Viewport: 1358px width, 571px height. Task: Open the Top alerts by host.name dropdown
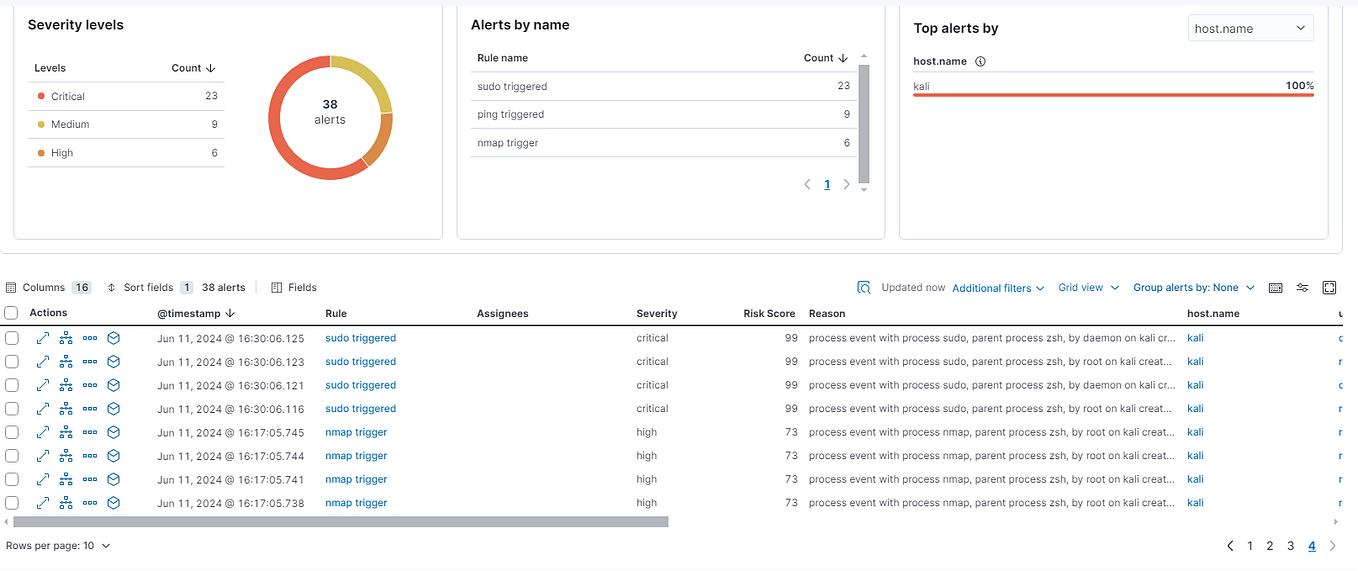point(1250,29)
